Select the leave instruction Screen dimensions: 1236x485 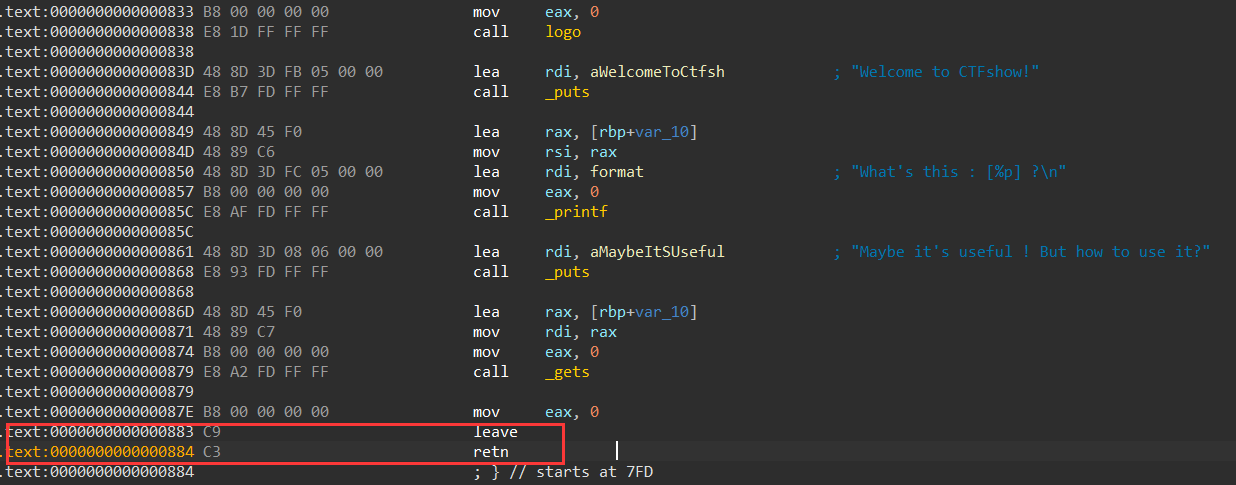click(x=495, y=432)
